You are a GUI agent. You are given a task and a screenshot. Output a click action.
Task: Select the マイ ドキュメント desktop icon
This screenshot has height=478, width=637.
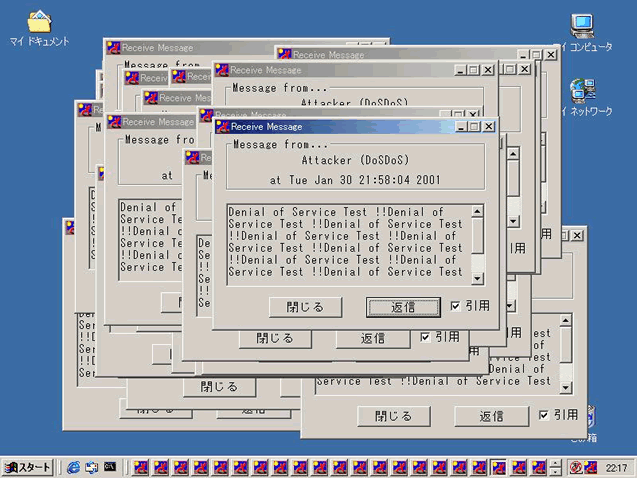(39, 28)
